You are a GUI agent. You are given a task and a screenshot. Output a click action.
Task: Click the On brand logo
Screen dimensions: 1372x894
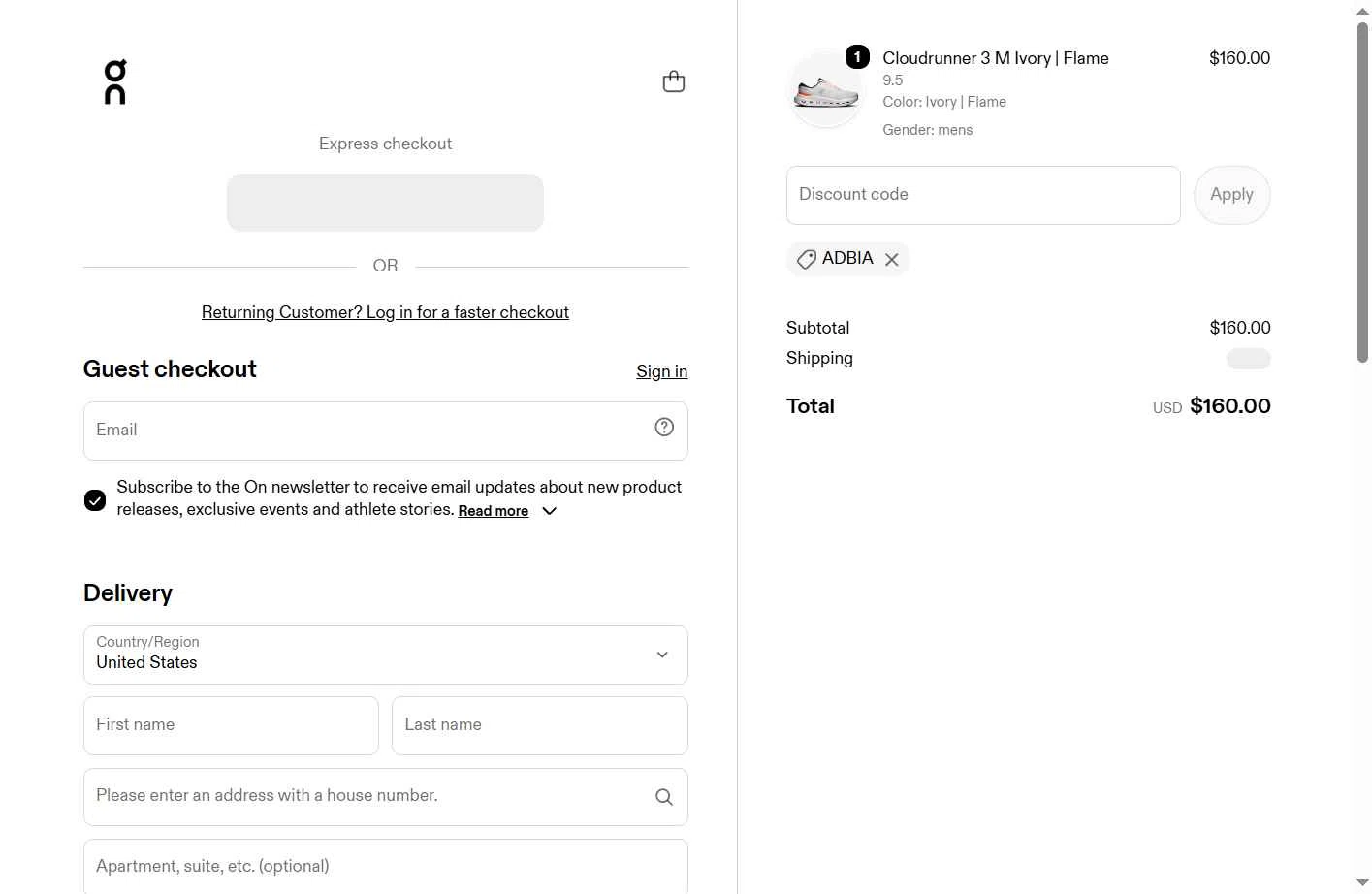(115, 81)
